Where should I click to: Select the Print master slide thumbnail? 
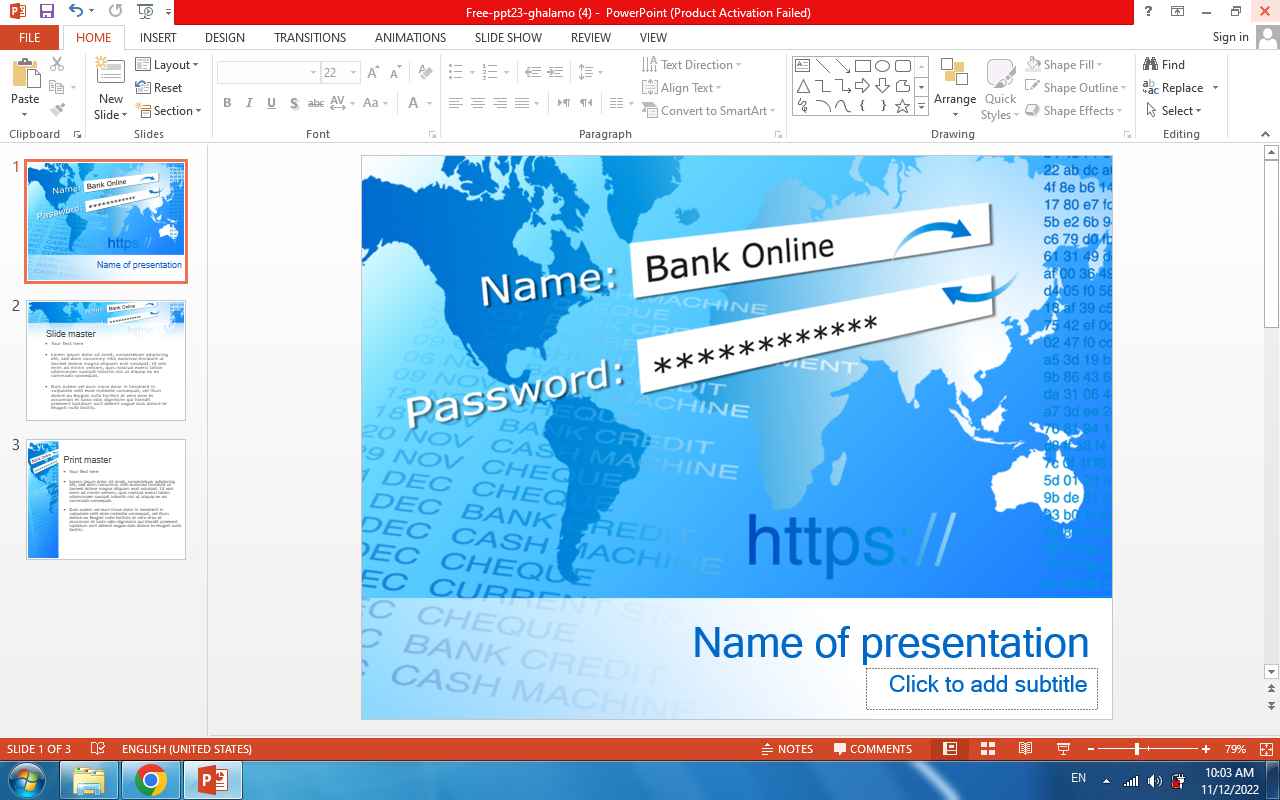[x=106, y=498]
